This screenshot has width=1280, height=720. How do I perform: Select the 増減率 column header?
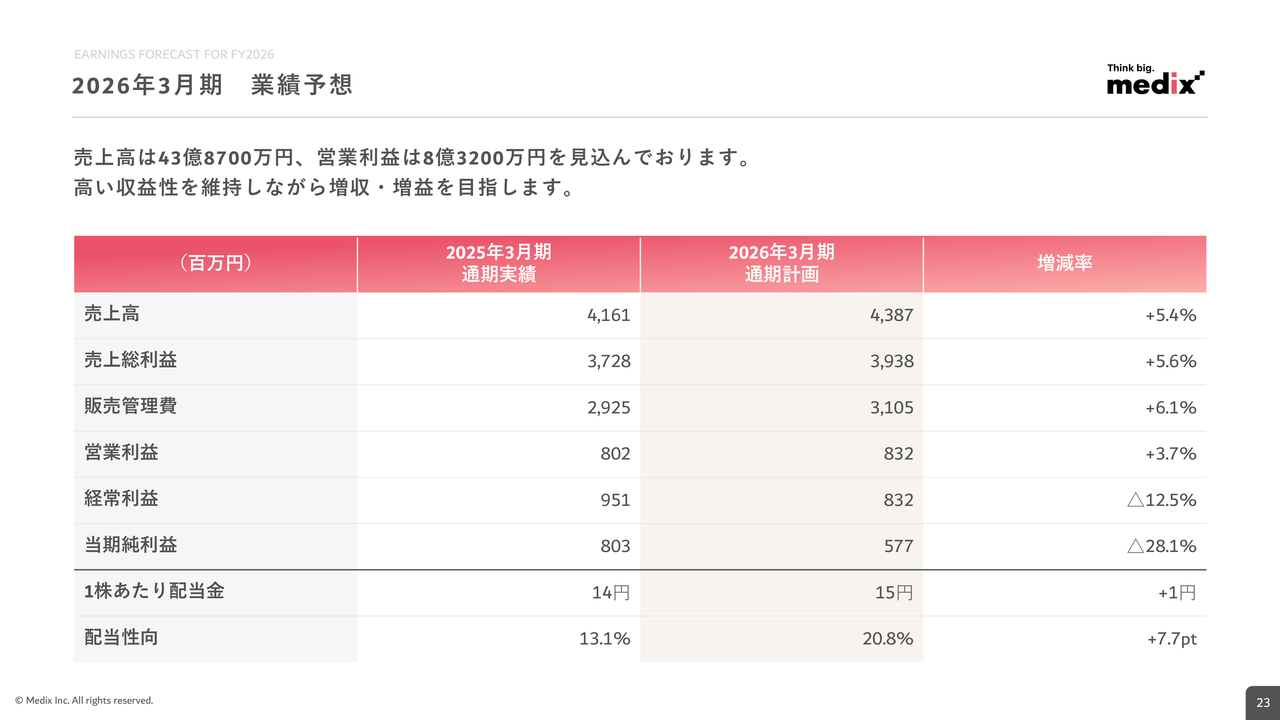coord(1064,264)
